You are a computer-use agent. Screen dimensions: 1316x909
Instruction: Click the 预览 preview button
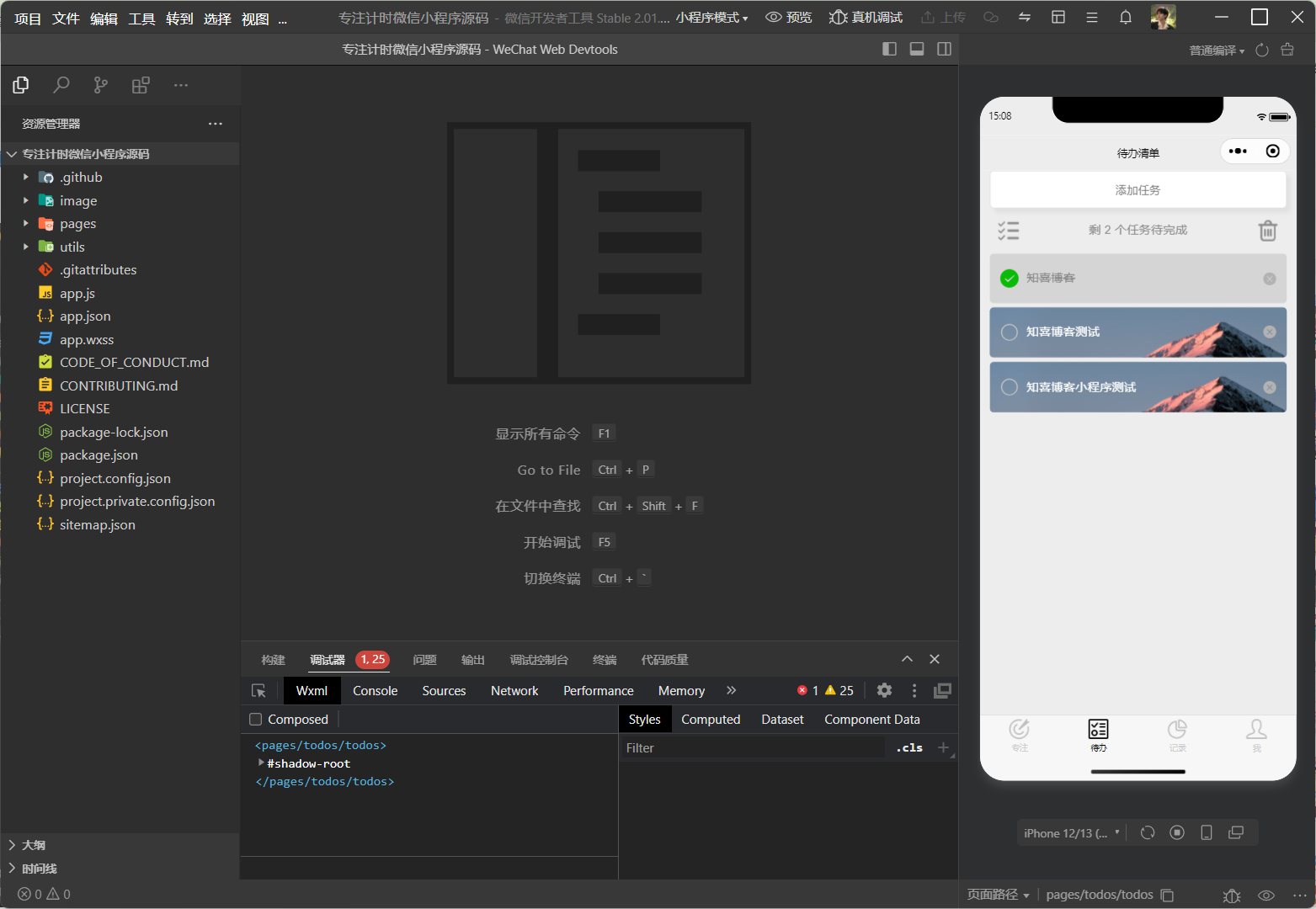coord(789,18)
